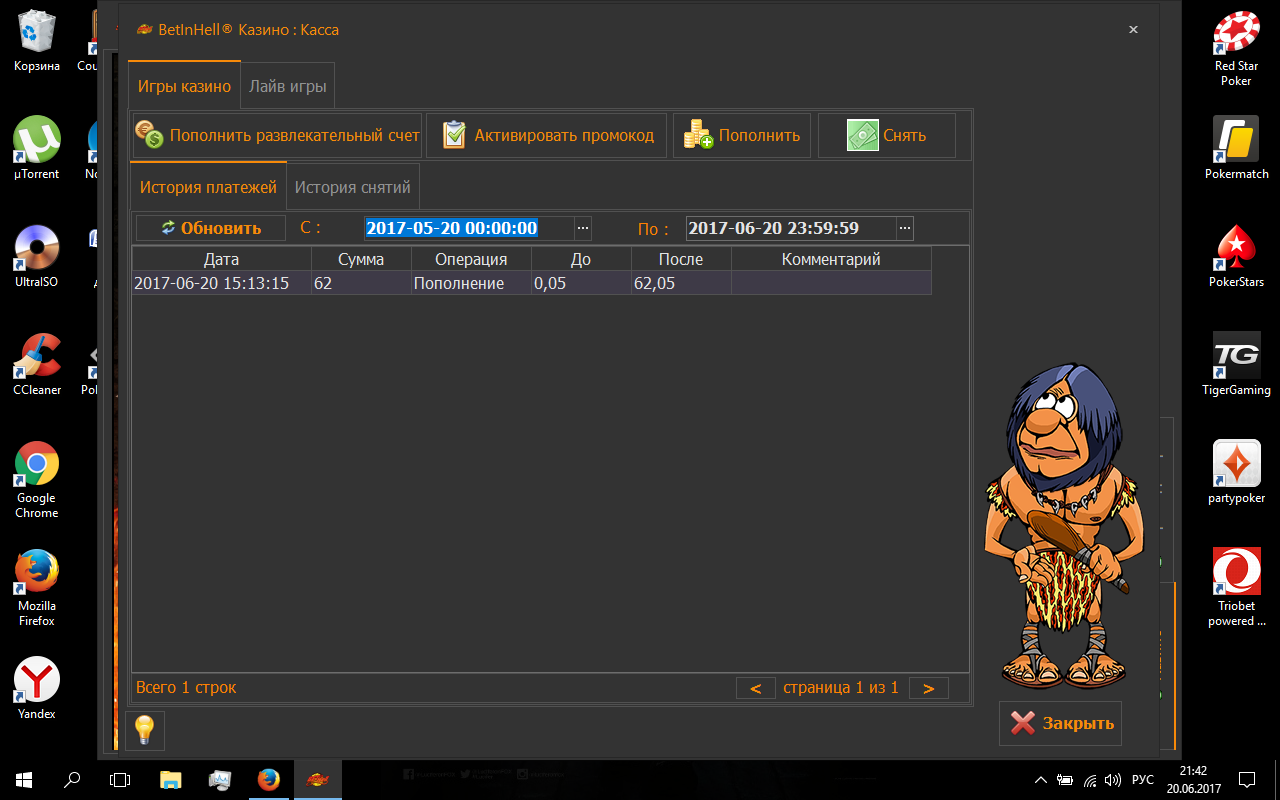Open the PokerStars desktop shortcut

pyautogui.click(x=1236, y=250)
